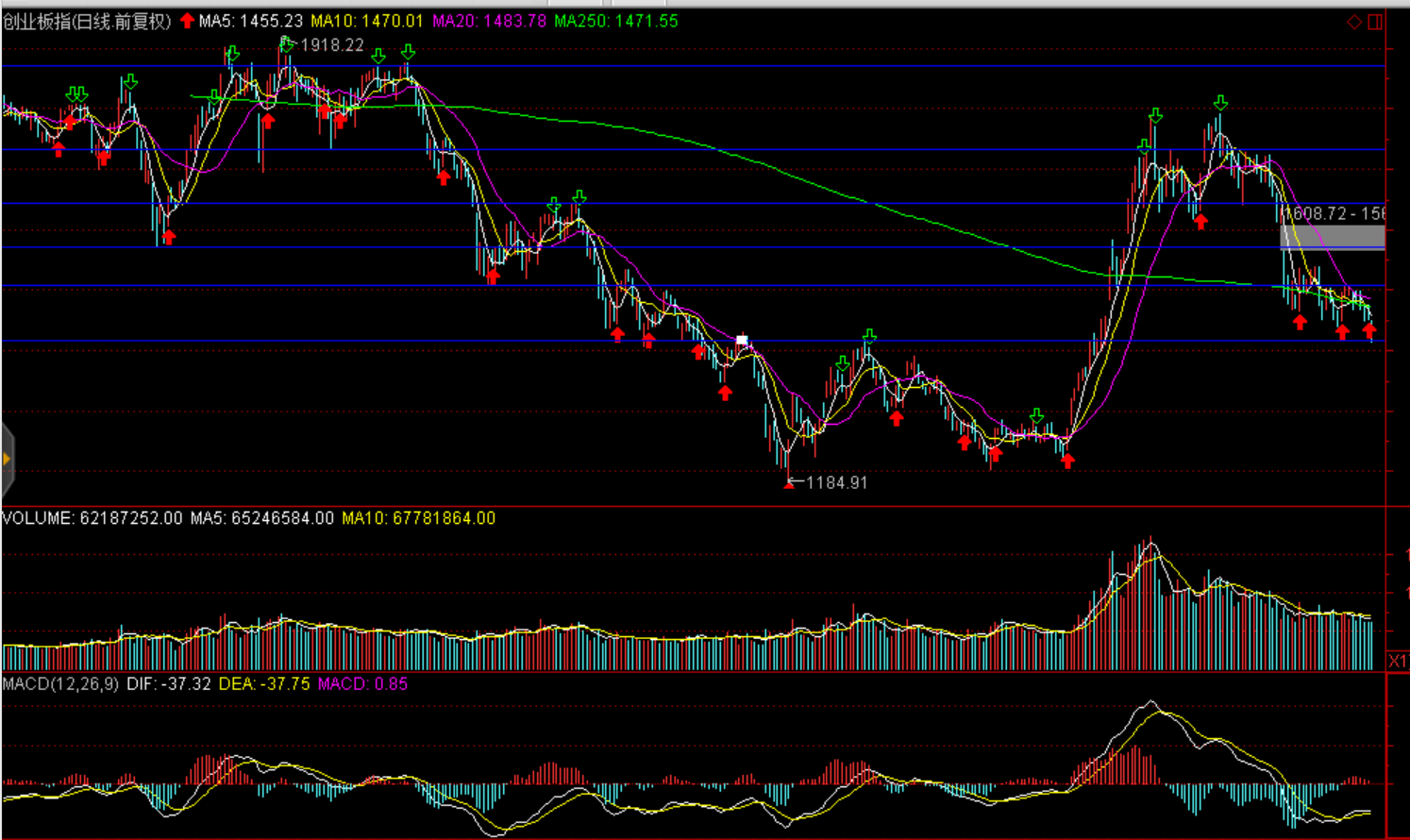Click the MACD(12,26,9) indicator label
This screenshot has height=840, width=1410.
point(60,683)
